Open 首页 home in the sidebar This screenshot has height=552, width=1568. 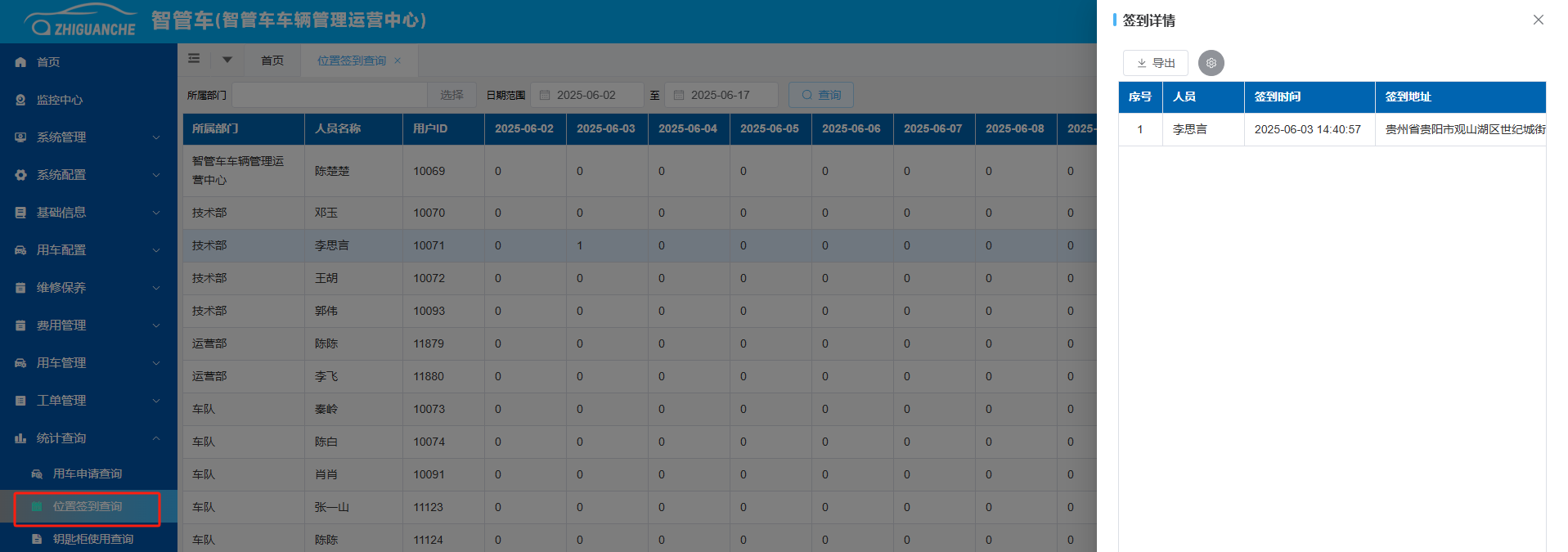[48, 62]
